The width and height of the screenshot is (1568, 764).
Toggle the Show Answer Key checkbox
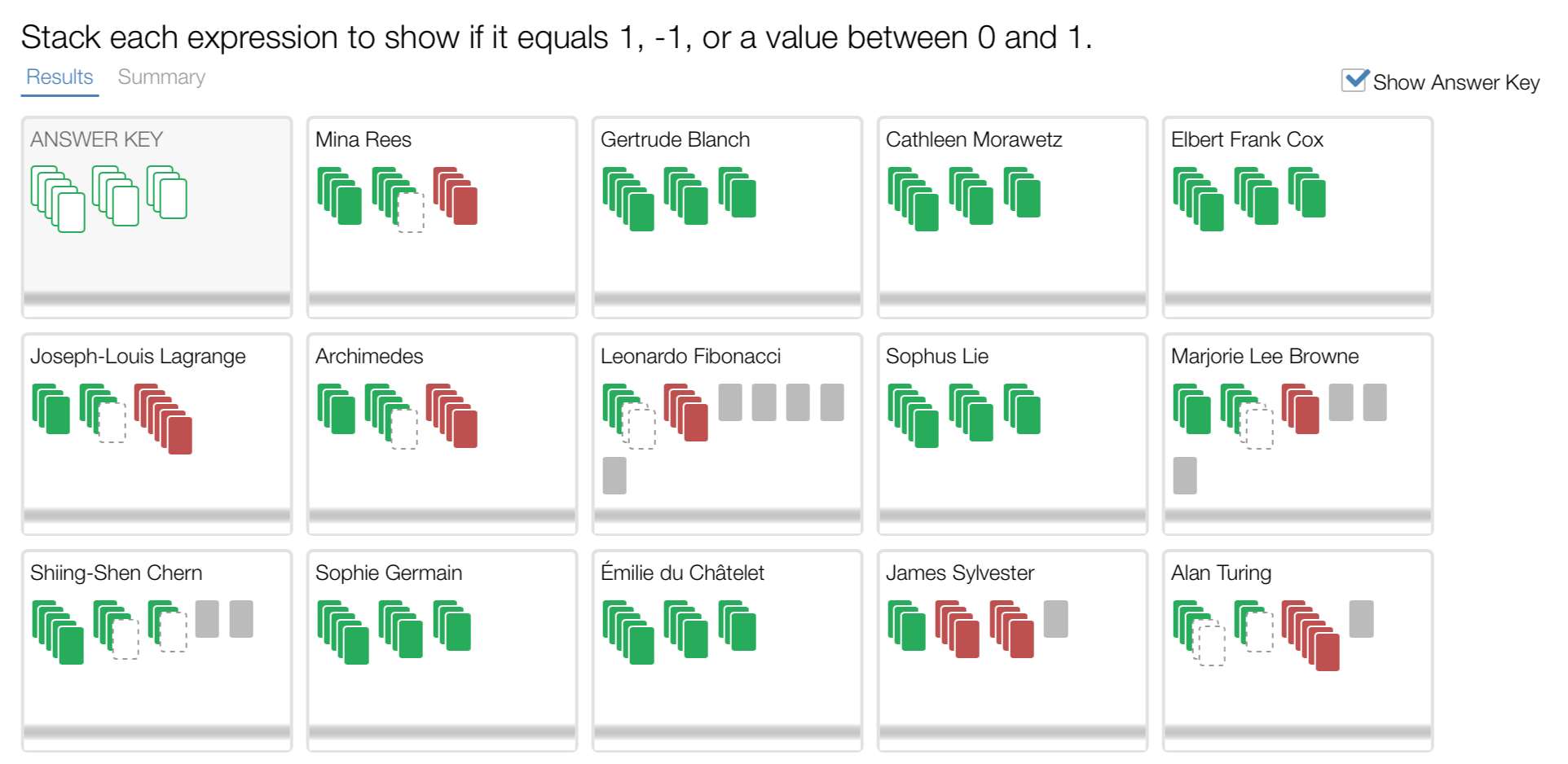1354,81
